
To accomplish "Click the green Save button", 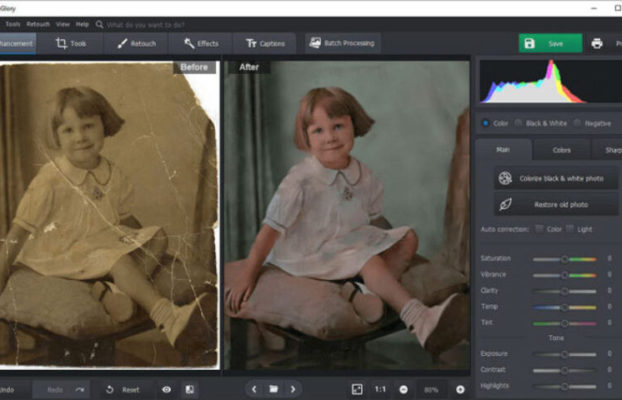I will pos(550,43).
